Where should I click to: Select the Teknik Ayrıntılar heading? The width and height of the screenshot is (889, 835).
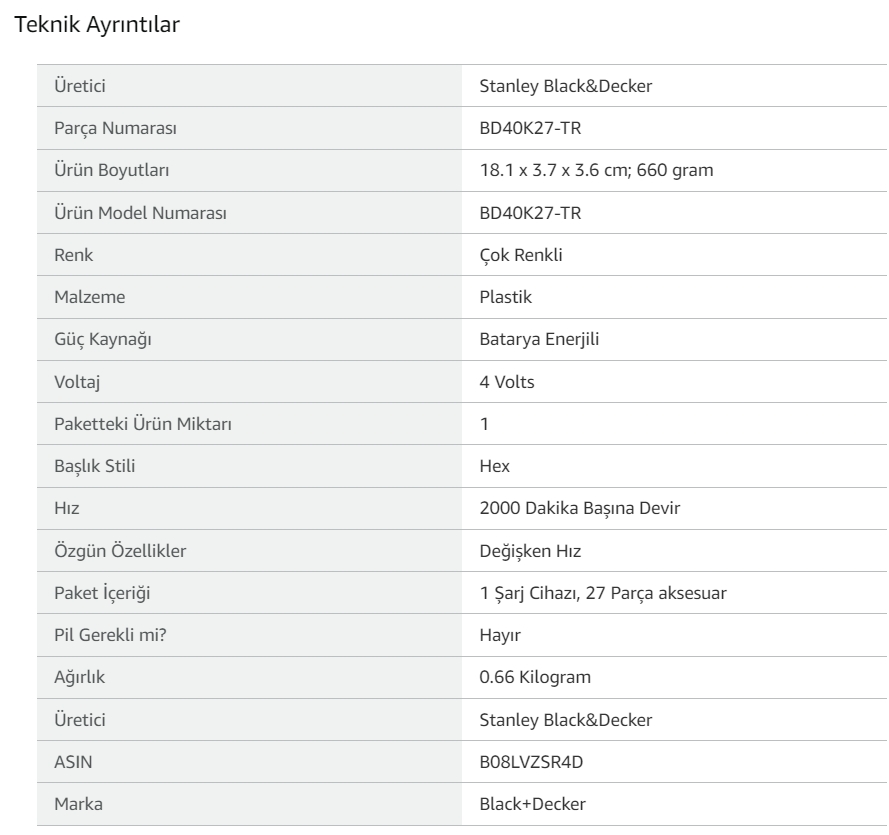coord(97,25)
